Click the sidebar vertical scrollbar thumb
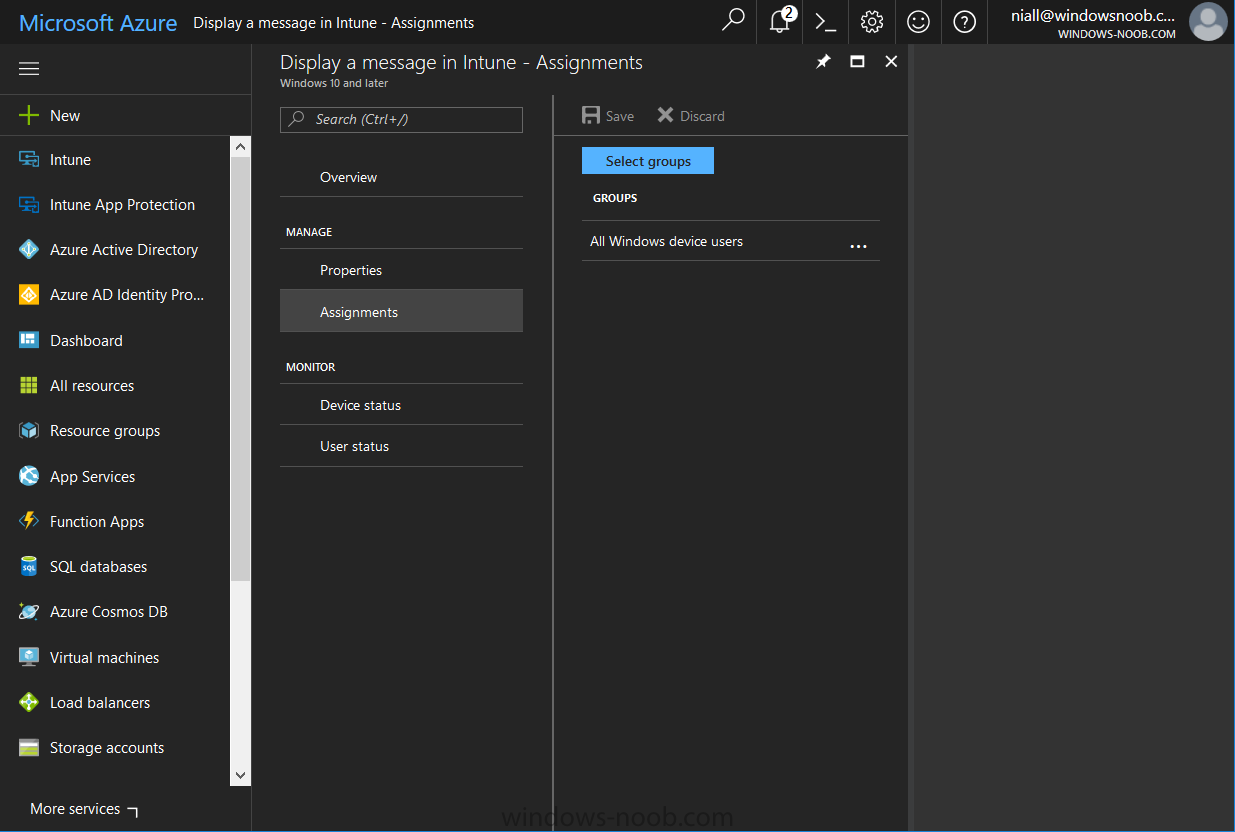The height and width of the screenshot is (832, 1235). tap(240, 369)
